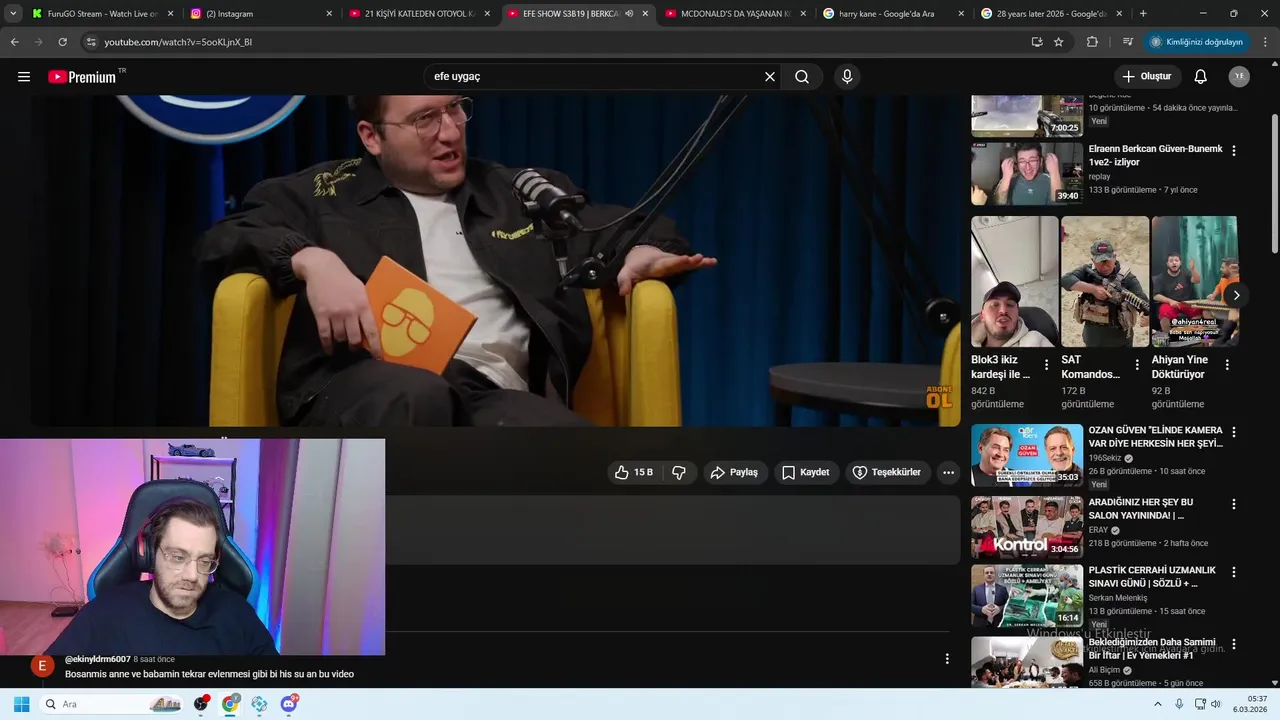Show hidden system tray icons chevron
This screenshot has width=1280, height=720.
(1158, 704)
